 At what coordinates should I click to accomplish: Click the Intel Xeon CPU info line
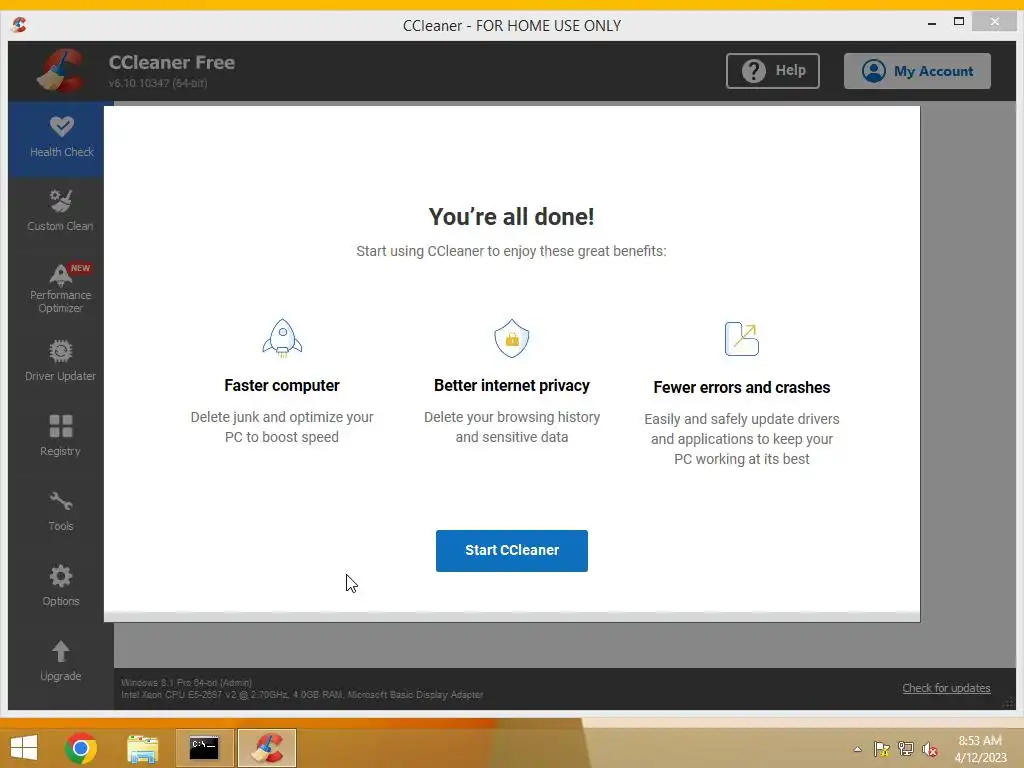pos(302,694)
